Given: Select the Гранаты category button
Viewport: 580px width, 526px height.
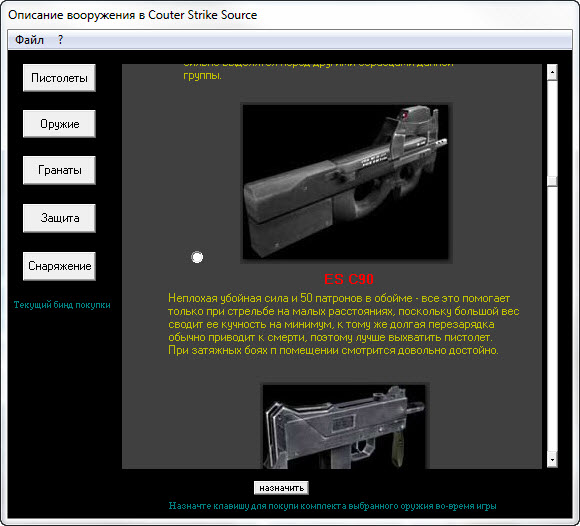Looking at the screenshot, I should click(x=59, y=170).
